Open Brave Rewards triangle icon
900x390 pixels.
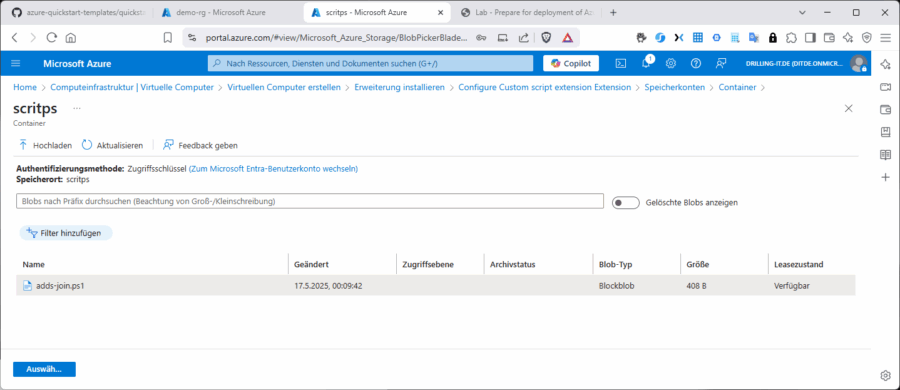567,38
